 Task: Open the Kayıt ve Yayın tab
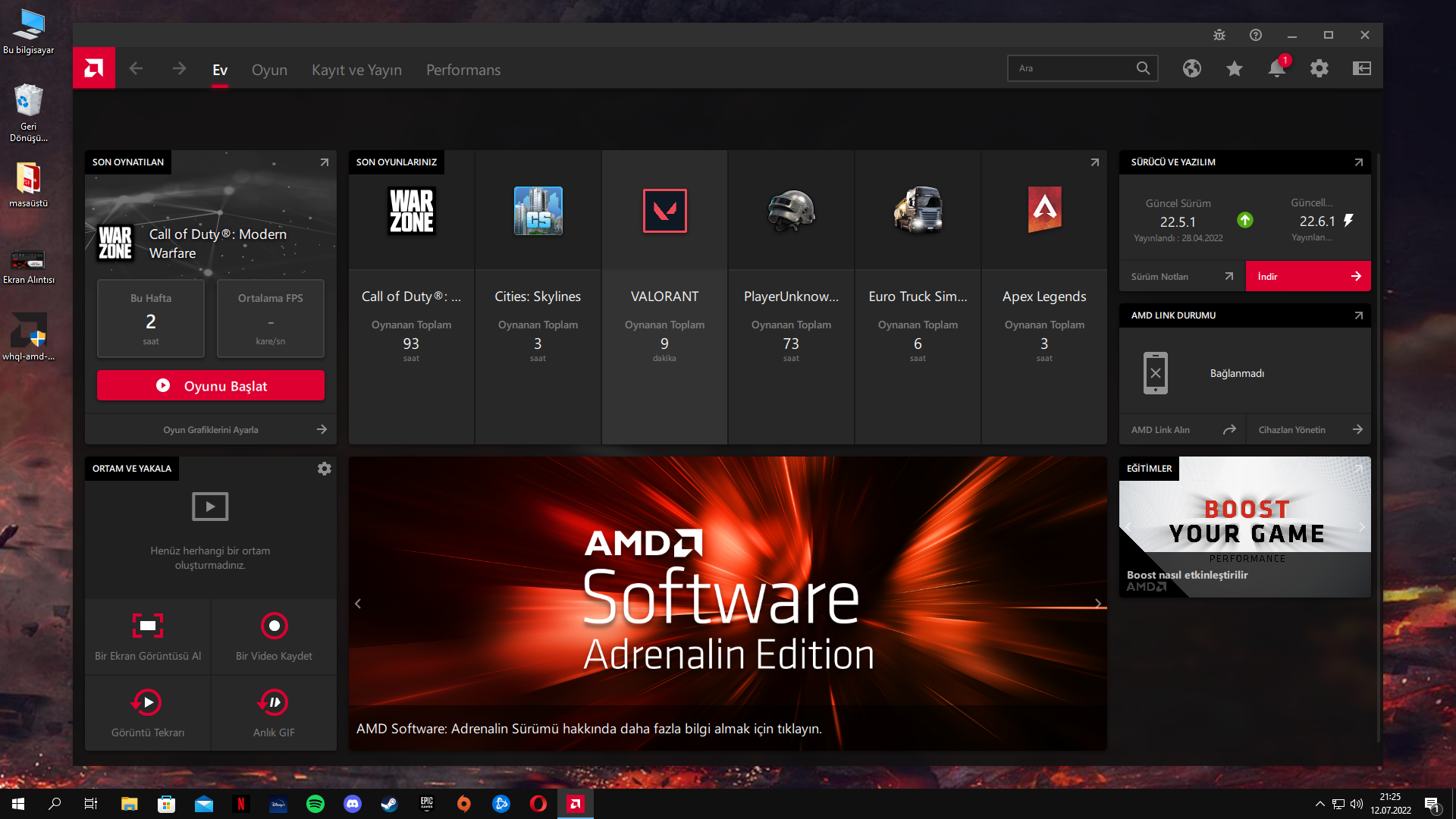(x=356, y=70)
